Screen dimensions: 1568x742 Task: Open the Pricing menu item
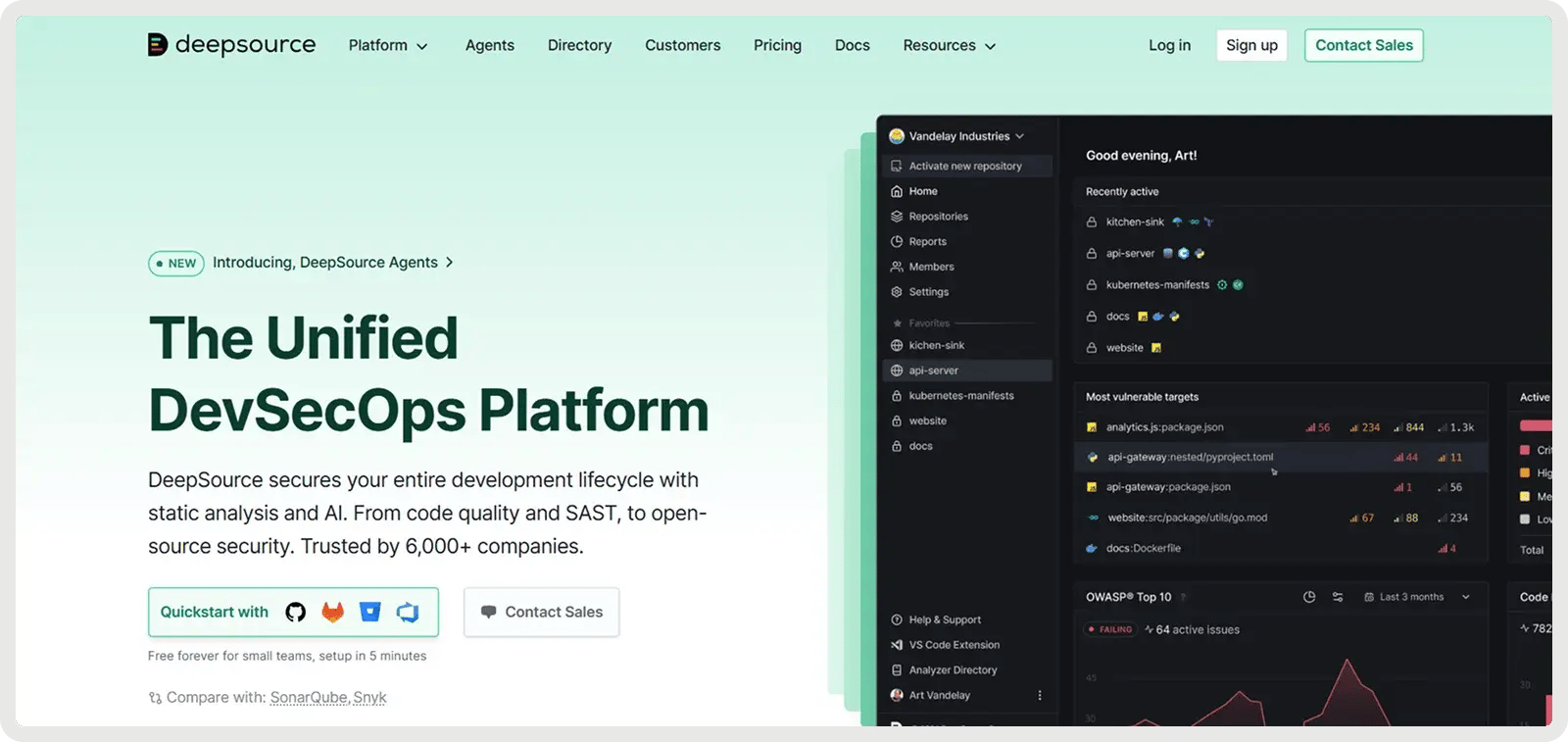pyautogui.click(x=777, y=46)
